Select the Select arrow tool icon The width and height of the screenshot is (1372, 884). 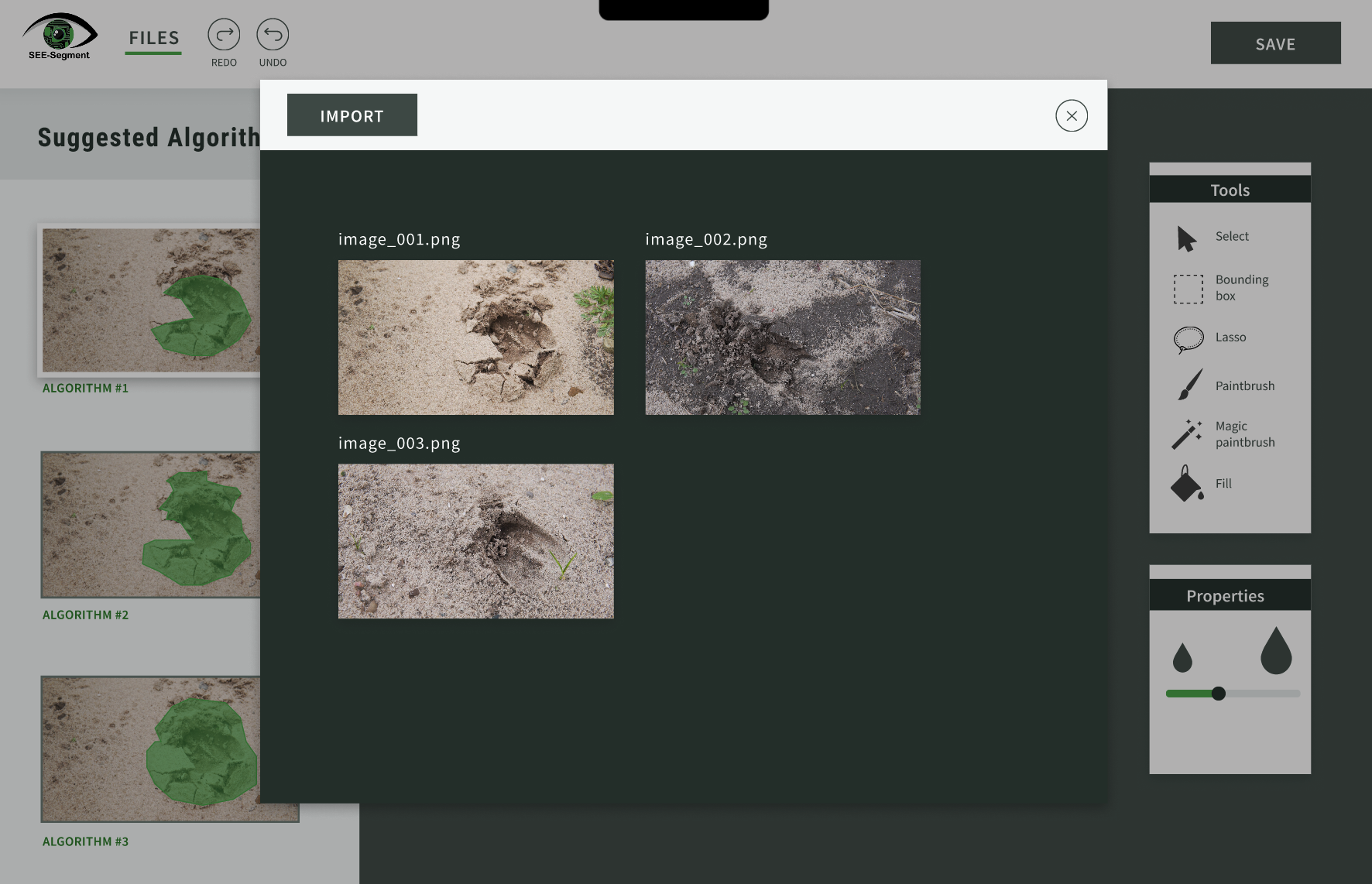[1186, 238]
